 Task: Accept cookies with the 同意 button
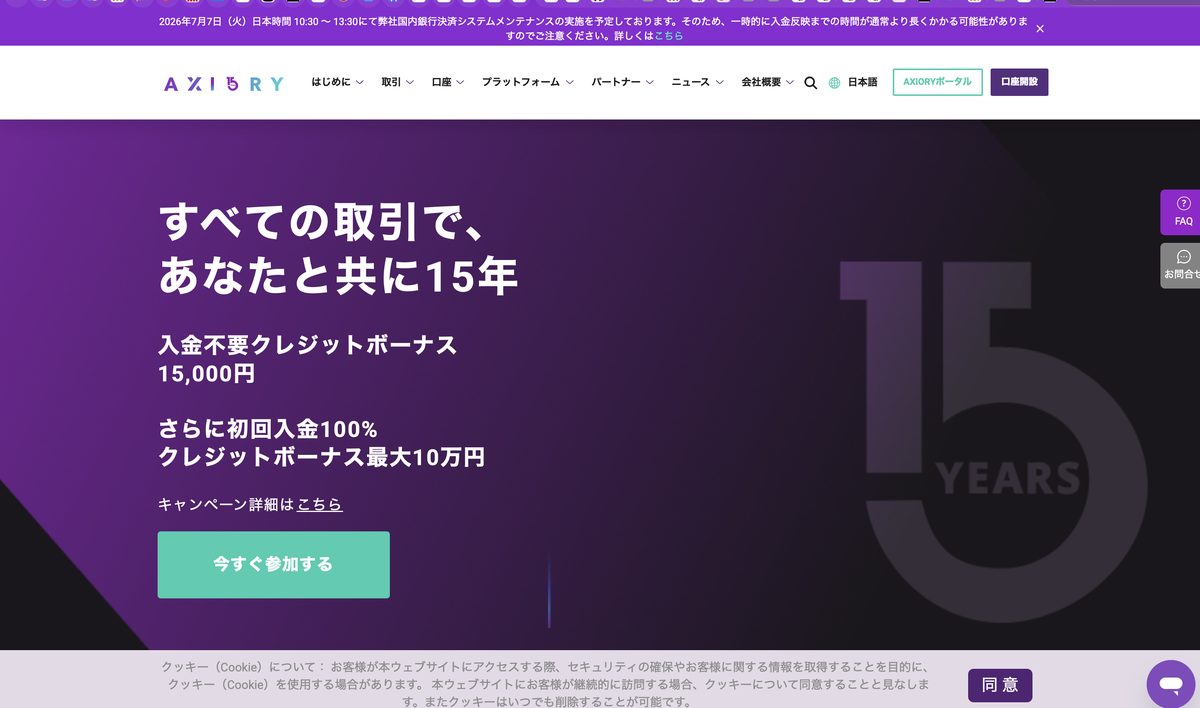[x=1000, y=685]
